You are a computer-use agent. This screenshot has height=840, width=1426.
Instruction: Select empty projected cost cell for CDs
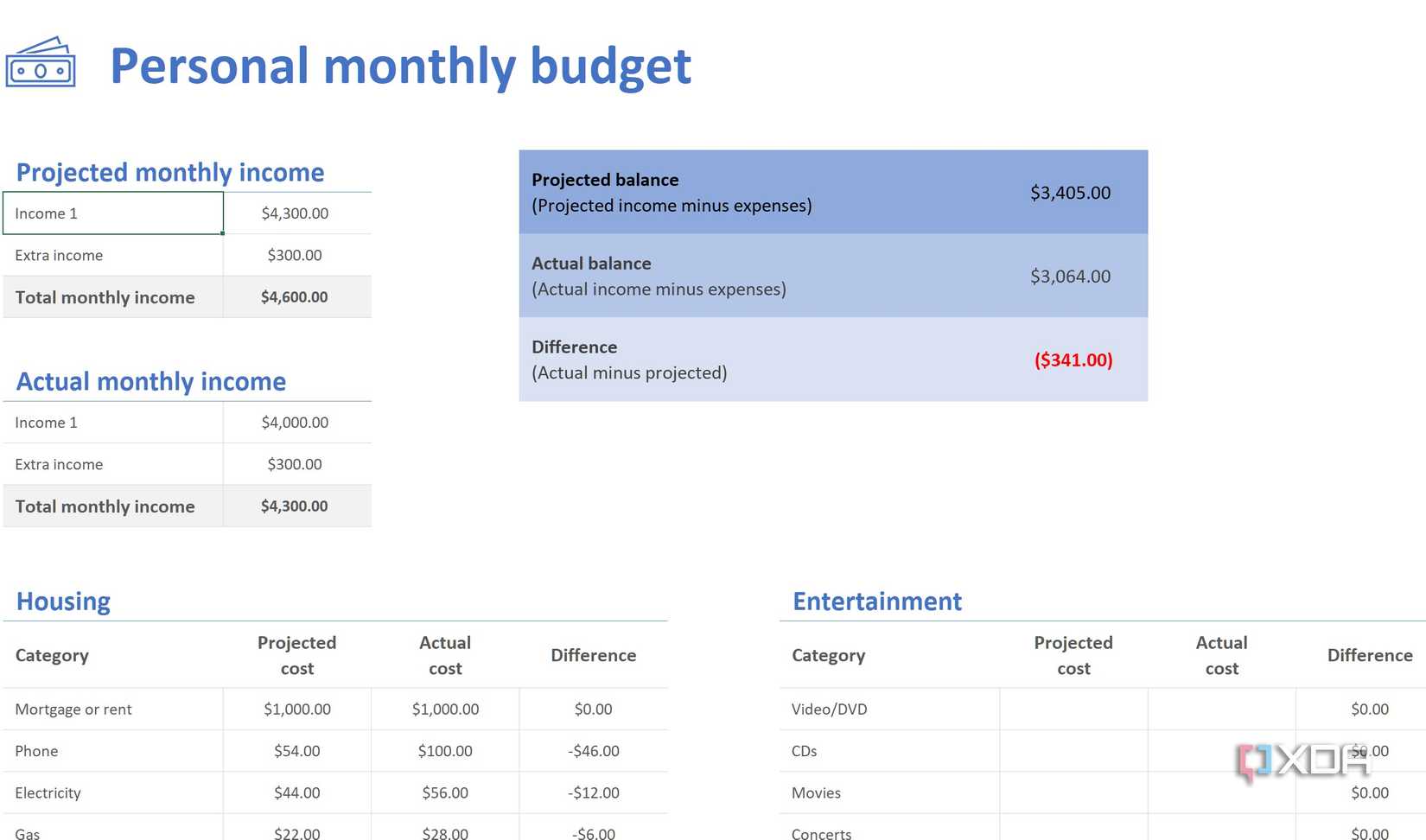pos(1073,751)
